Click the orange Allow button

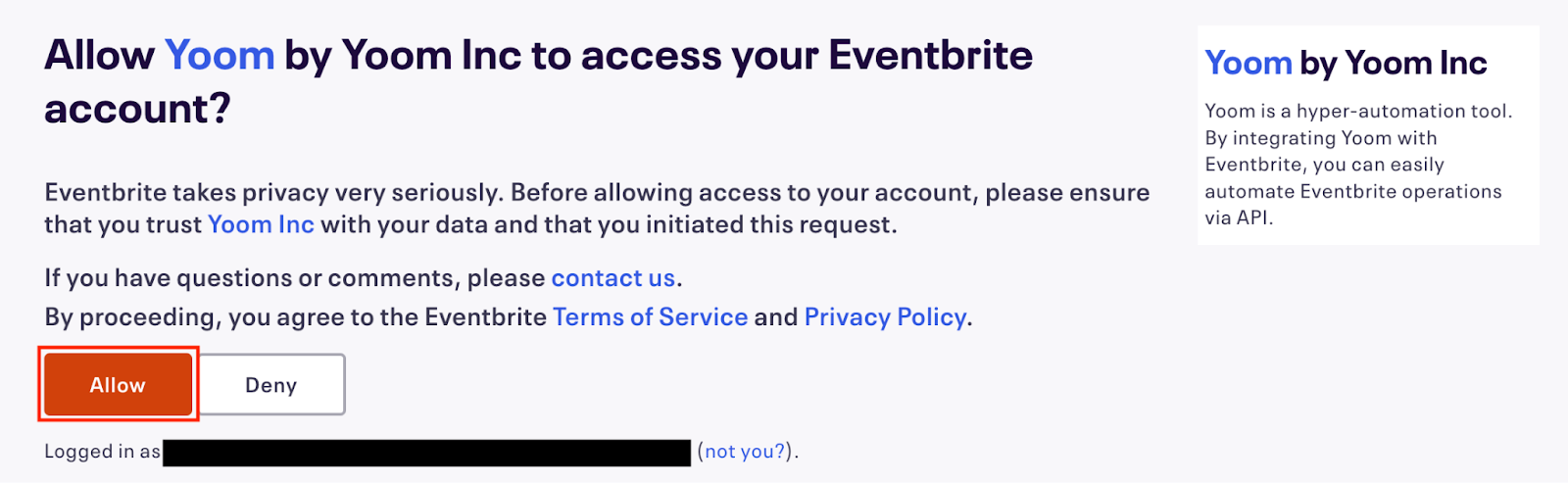click(x=118, y=385)
